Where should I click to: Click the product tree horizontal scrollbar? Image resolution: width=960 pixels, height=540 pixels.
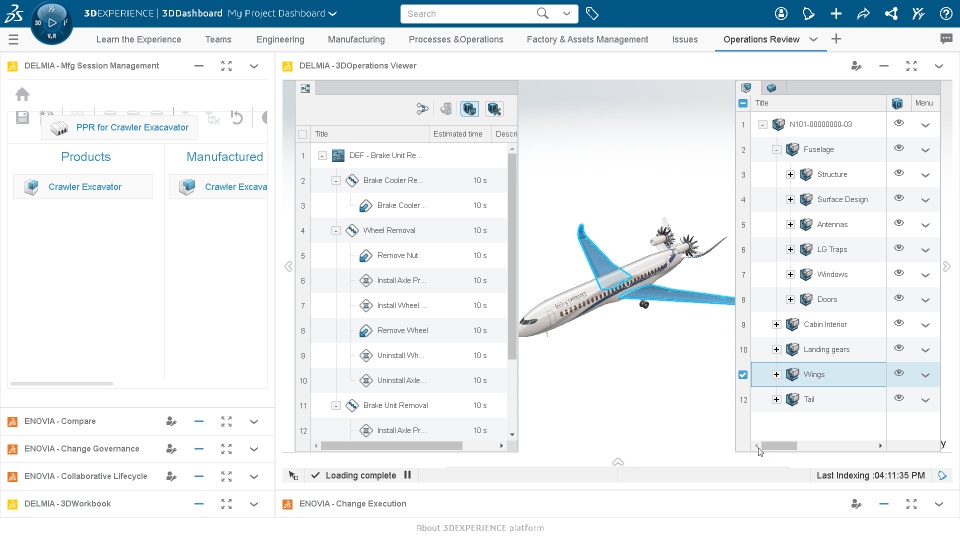tap(779, 446)
